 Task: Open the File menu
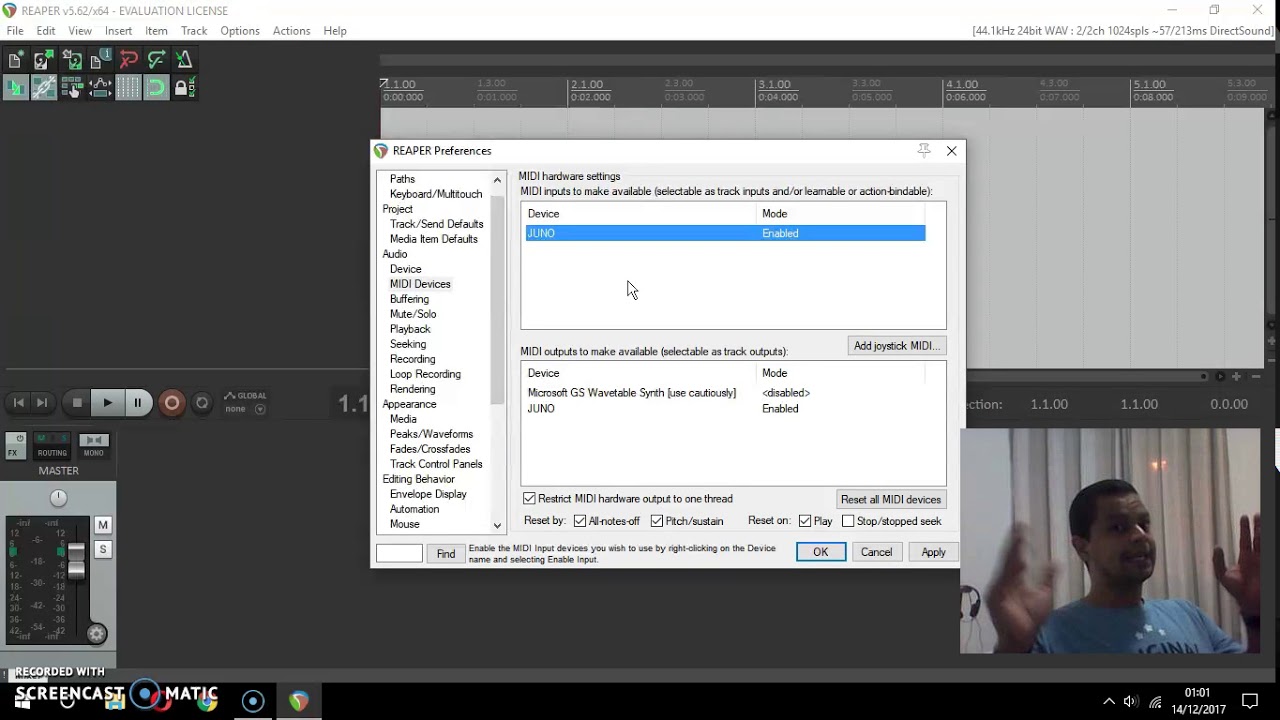(x=15, y=31)
